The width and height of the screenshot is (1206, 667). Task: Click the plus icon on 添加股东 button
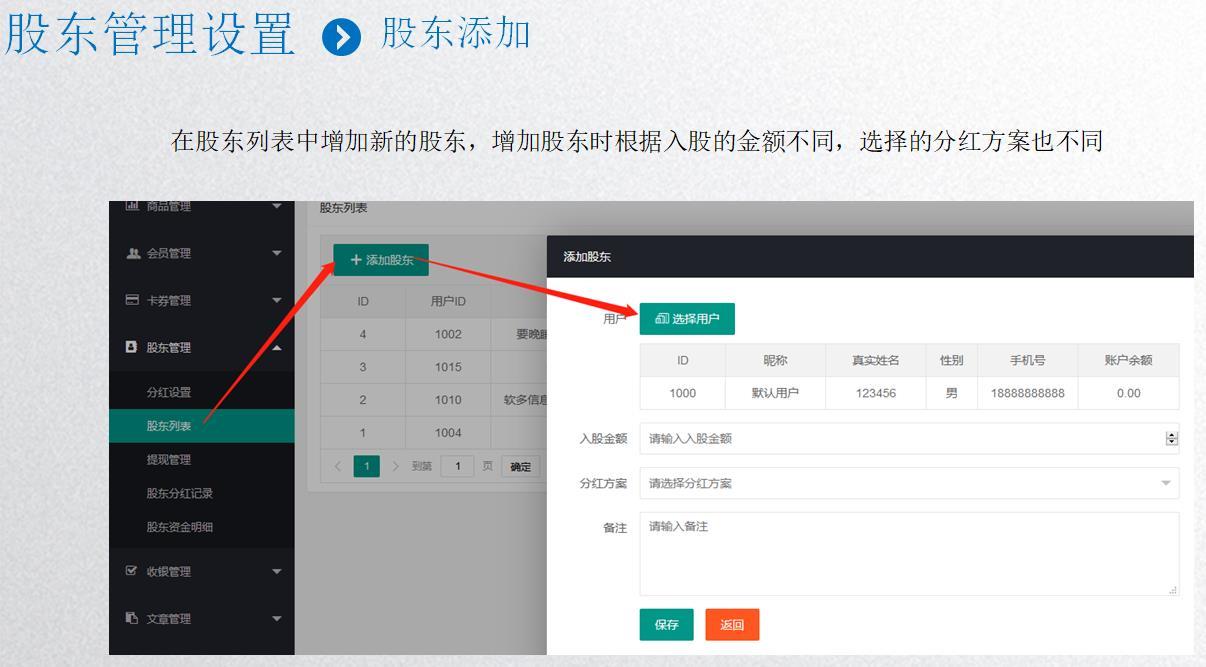point(357,259)
